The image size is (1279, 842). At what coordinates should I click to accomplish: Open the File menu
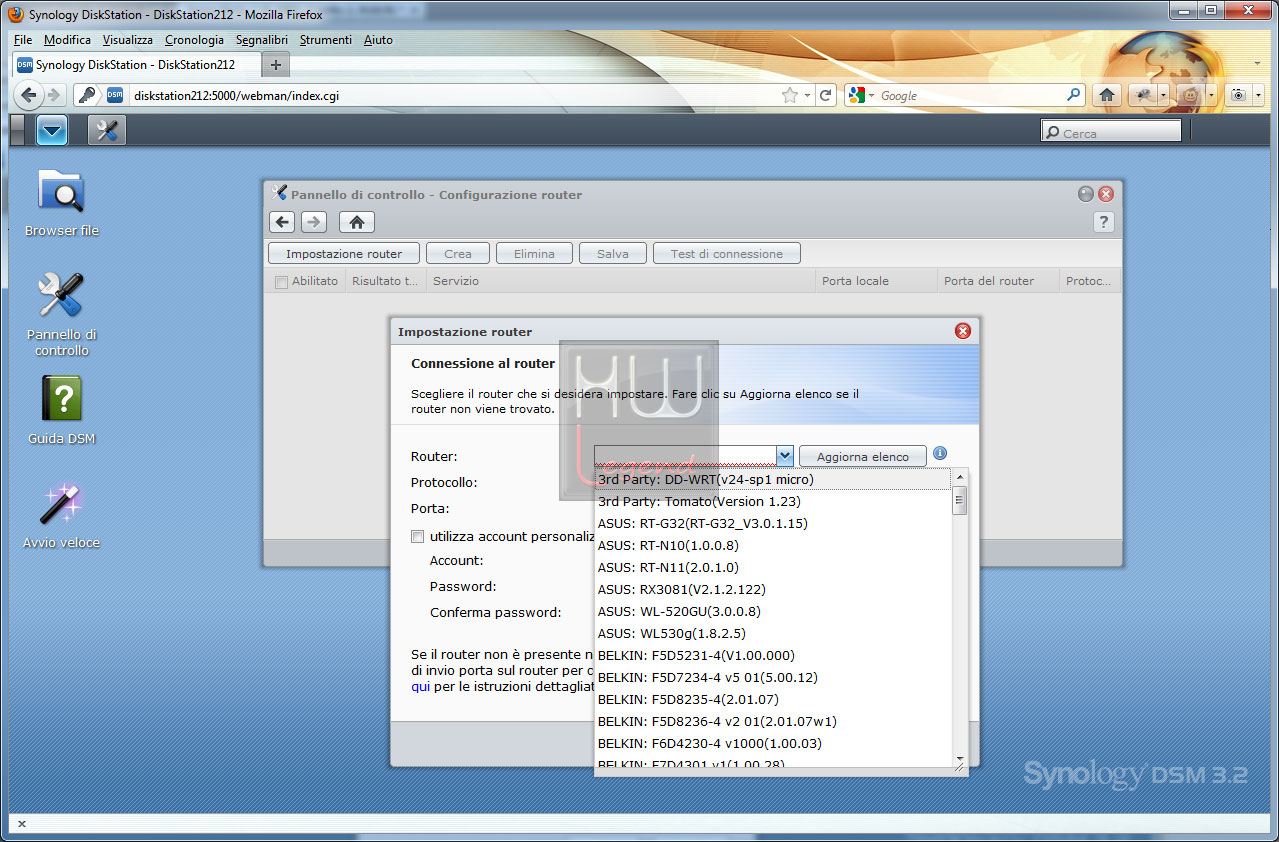[23, 40]
